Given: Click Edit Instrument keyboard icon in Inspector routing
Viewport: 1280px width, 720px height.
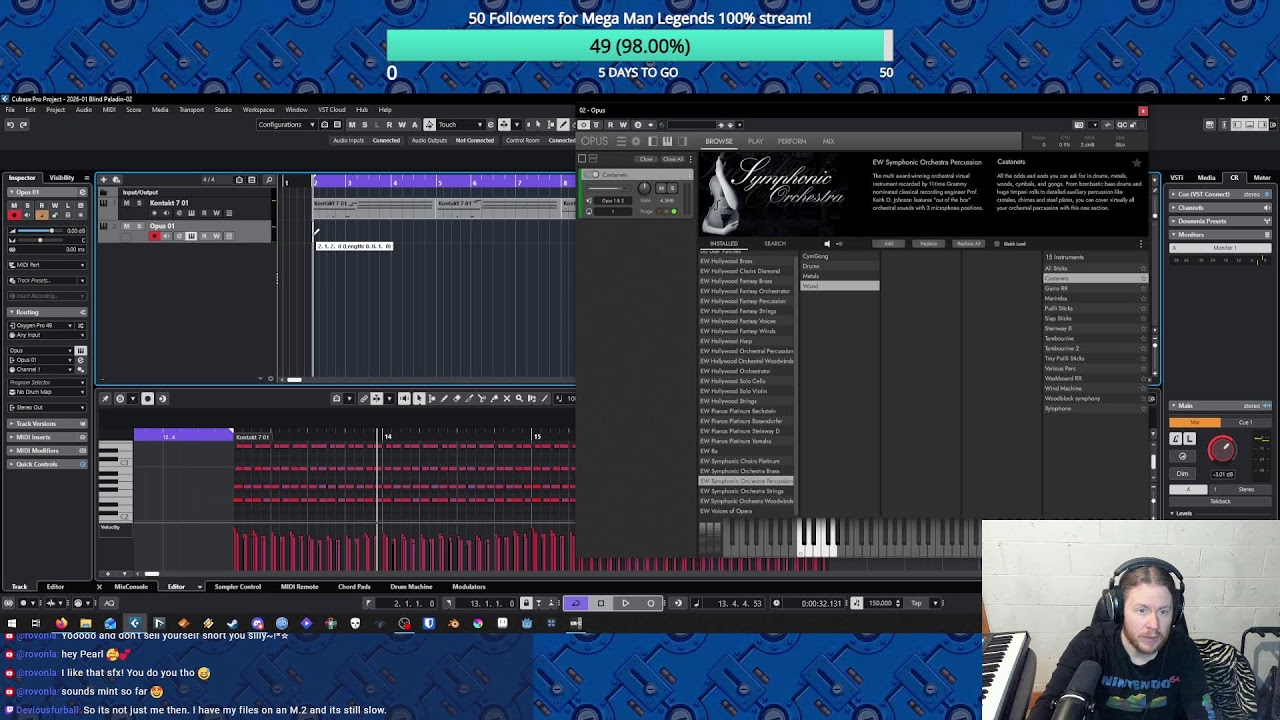Looking at the screenshot, I should (x=80, y=351).
